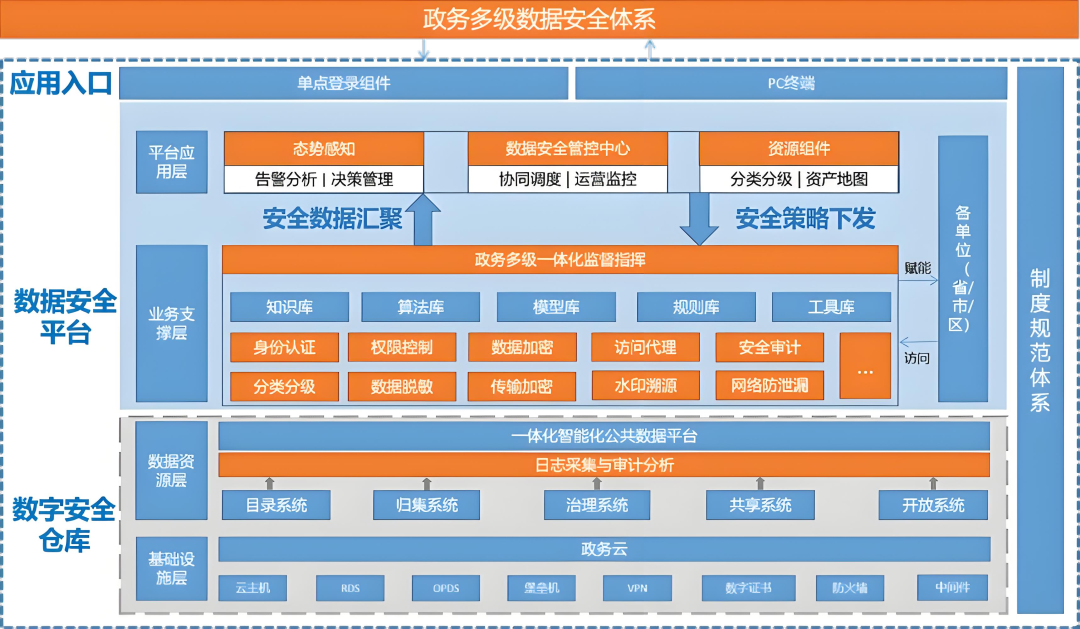Image resolution: width=1080 pixels, height=629 pixels.
Task: Select the 工具库 box
Action: click(x=831, y=307)
